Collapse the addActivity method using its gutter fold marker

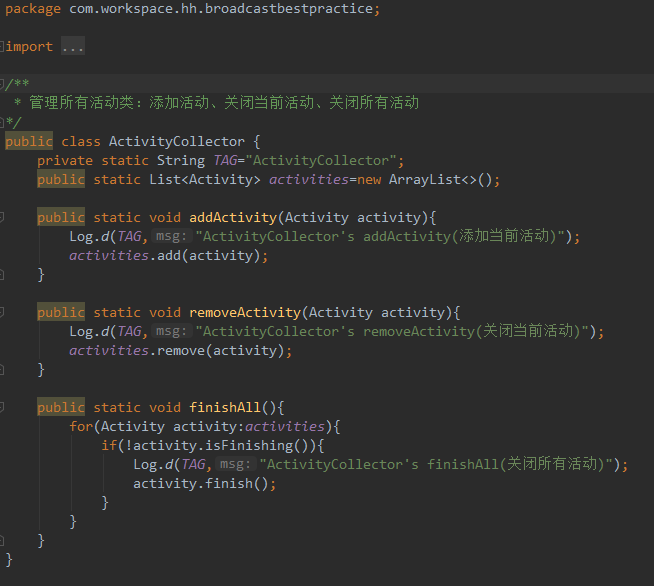tap(2, 217)
